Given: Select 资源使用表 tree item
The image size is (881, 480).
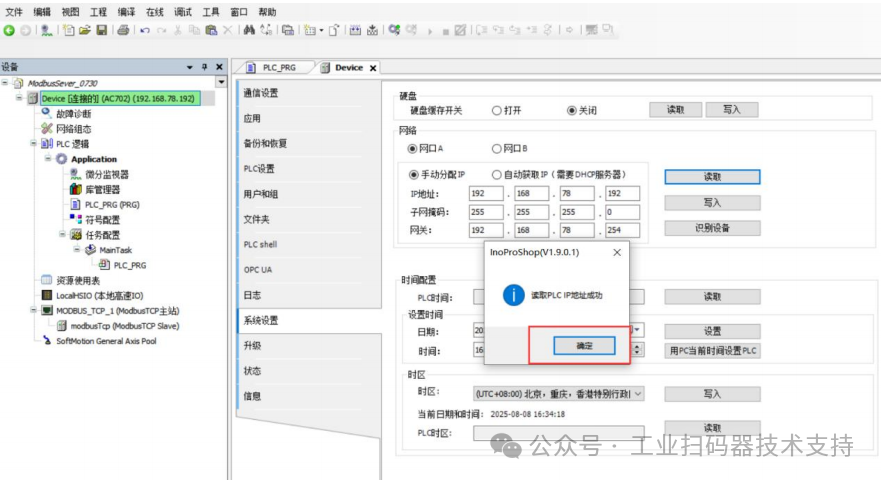Looking at the screenshot, I should 78,280.
